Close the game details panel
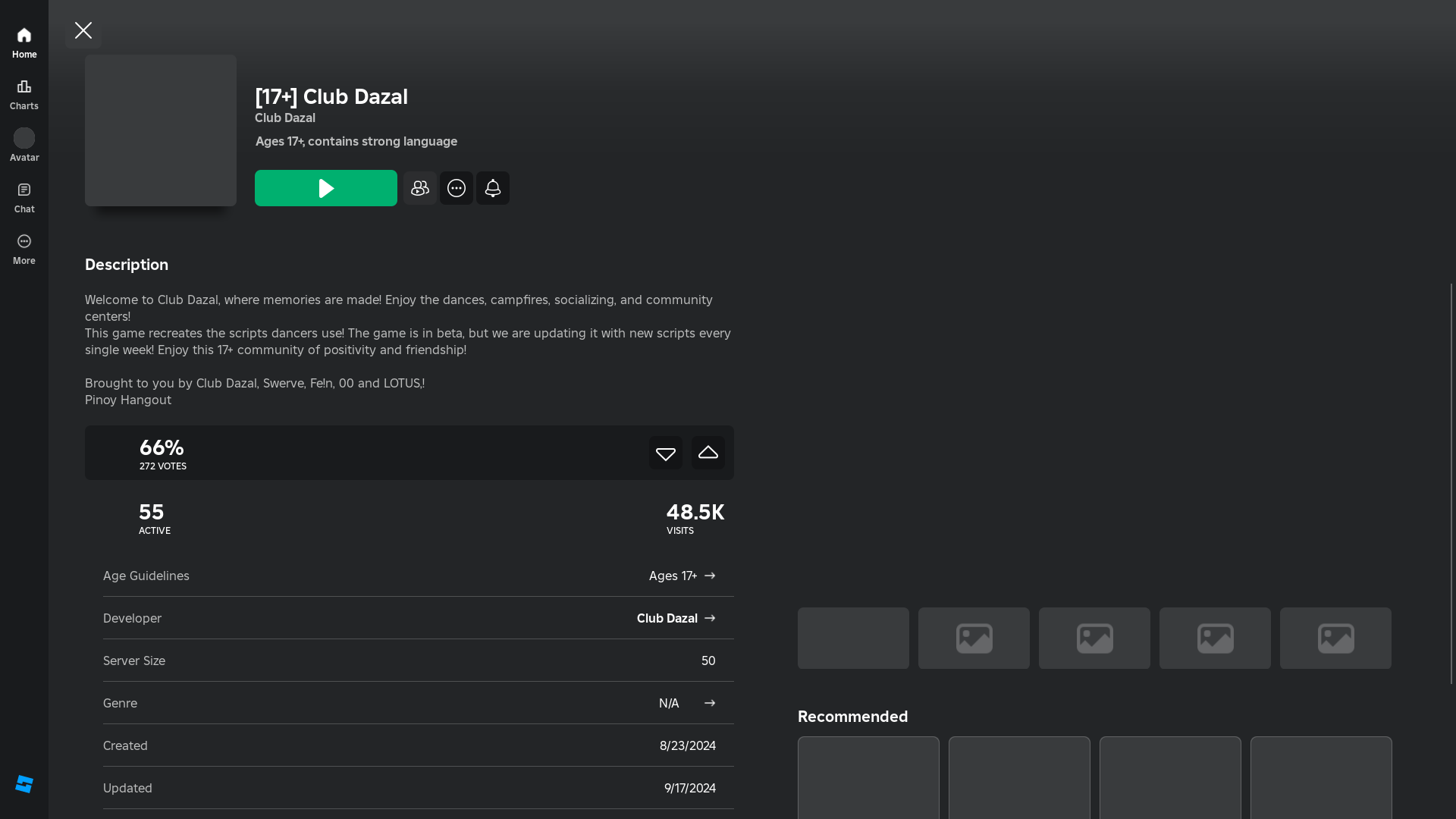The width and height of the screenshot is (1456, 819). click(x=83, y=30)
